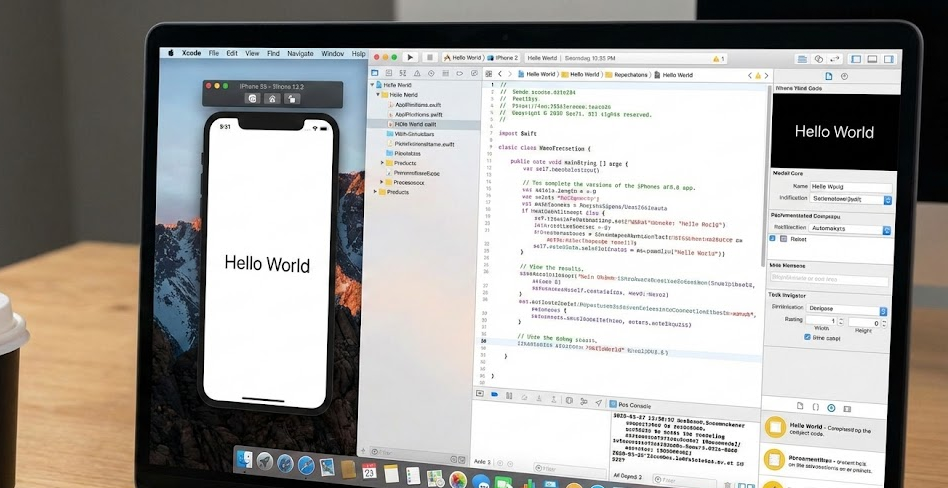
Task: Open the Report navigator tab icon
Action: click(x=473, y=73)
